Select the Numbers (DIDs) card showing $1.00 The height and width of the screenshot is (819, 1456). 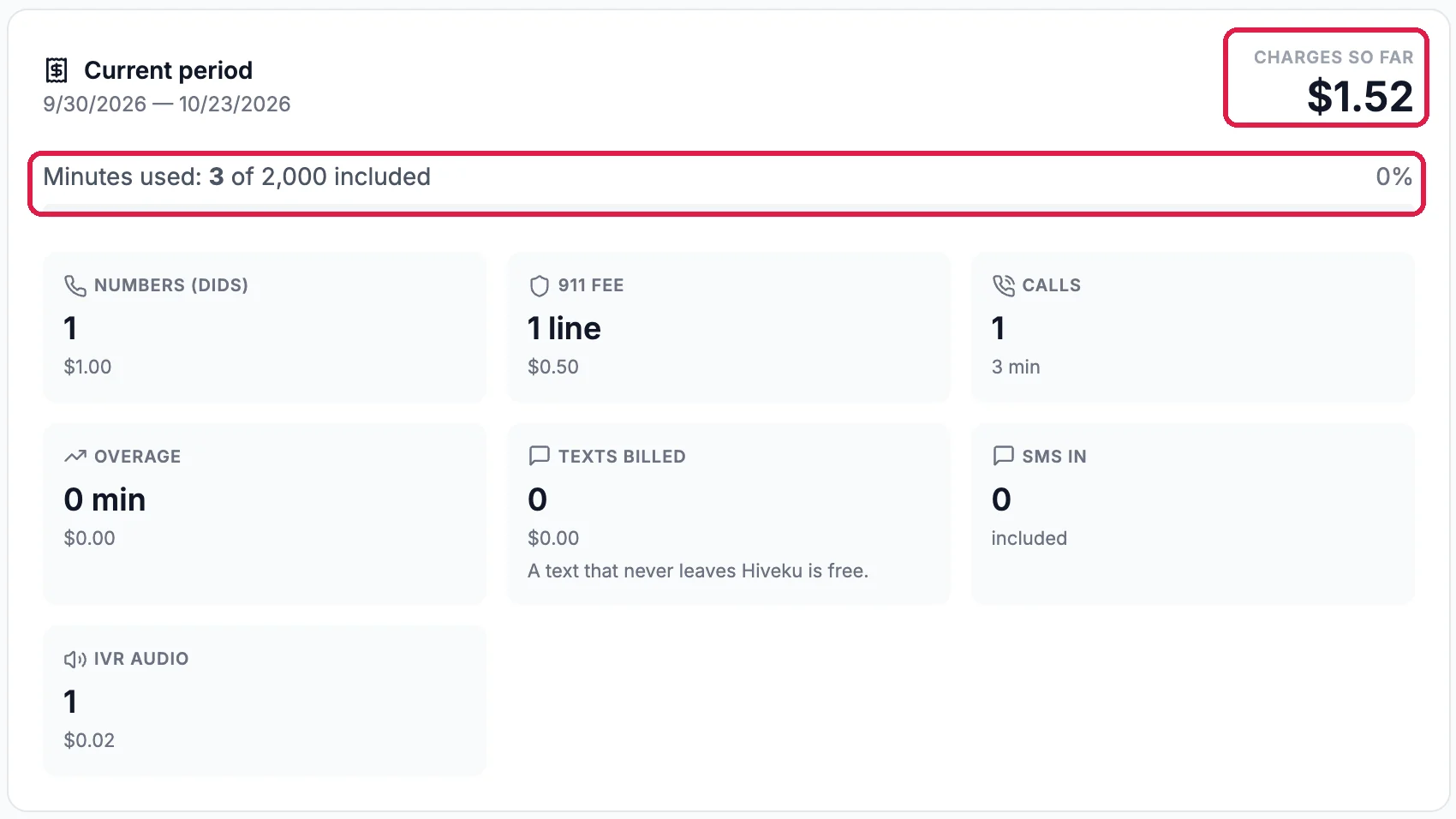click(x=265, y=327)
